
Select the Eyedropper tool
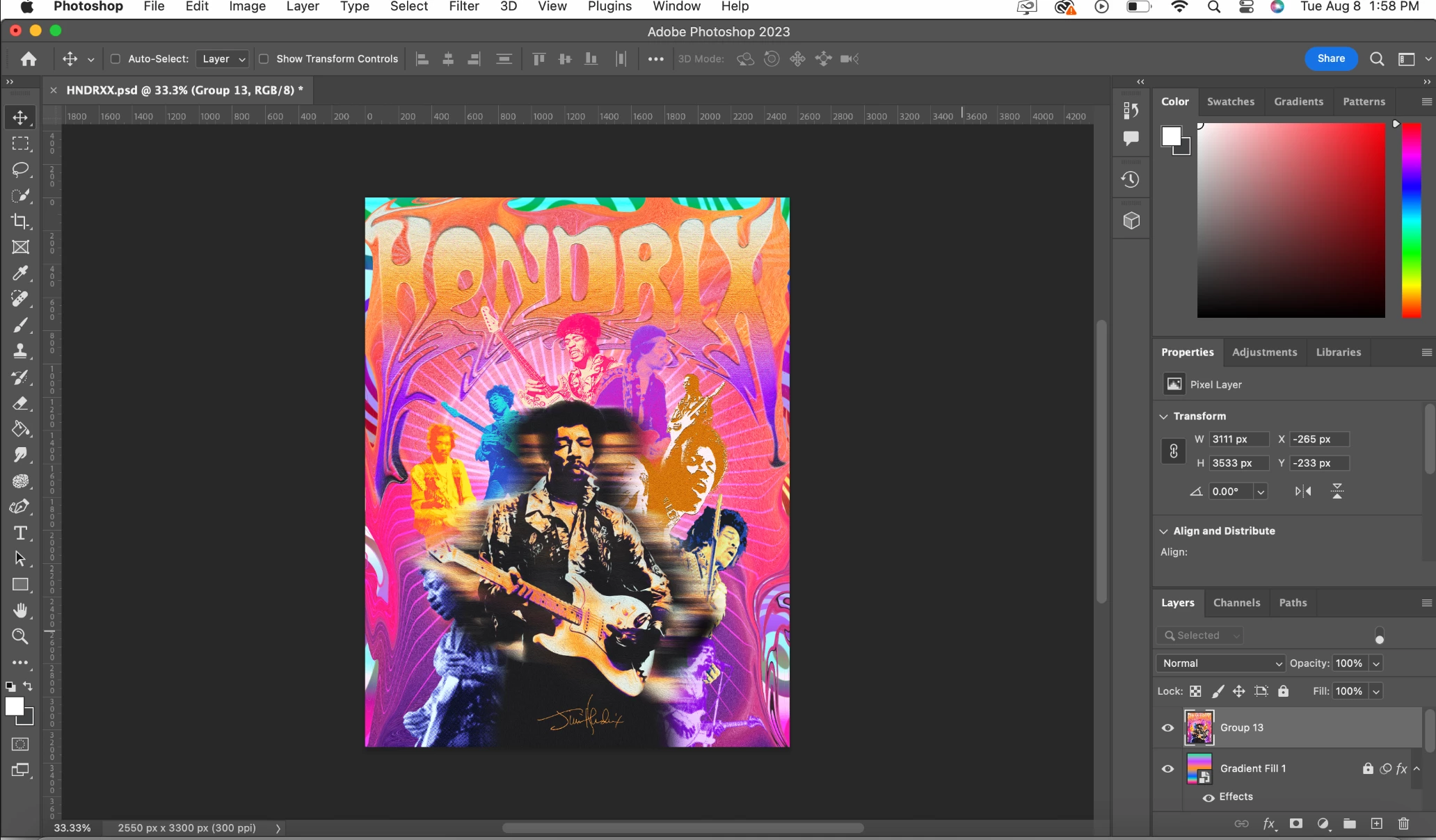20,273
